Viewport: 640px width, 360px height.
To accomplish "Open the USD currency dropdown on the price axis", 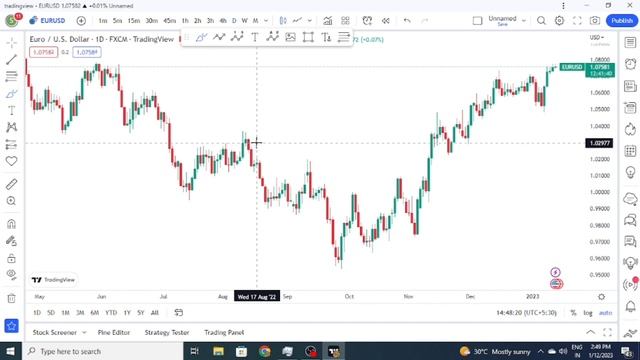I will click(x=597, y=38).
